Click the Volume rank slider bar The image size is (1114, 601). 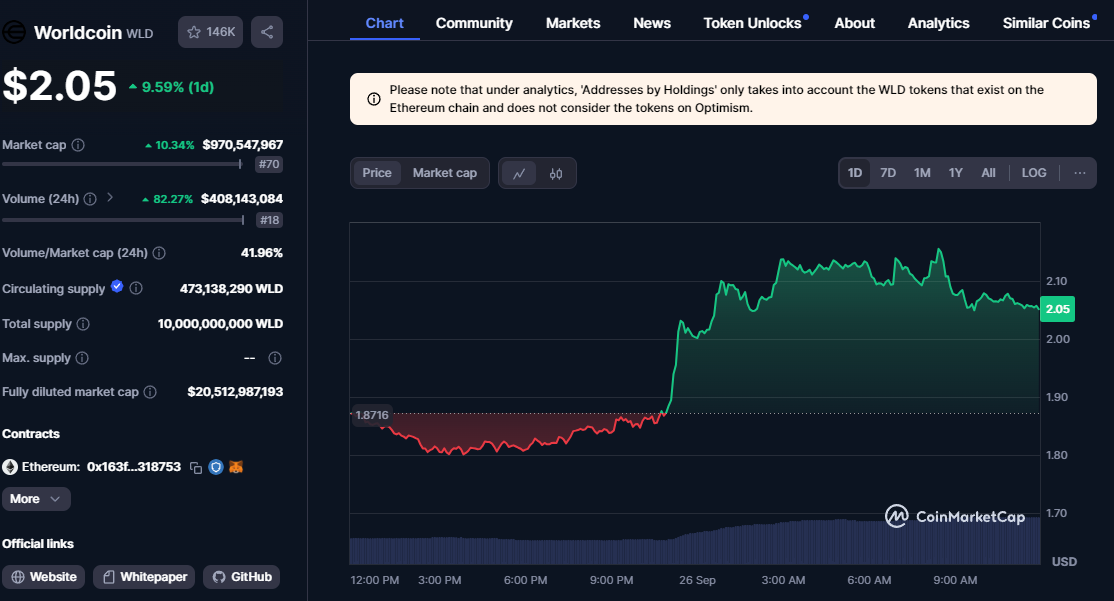pos(123,220)
